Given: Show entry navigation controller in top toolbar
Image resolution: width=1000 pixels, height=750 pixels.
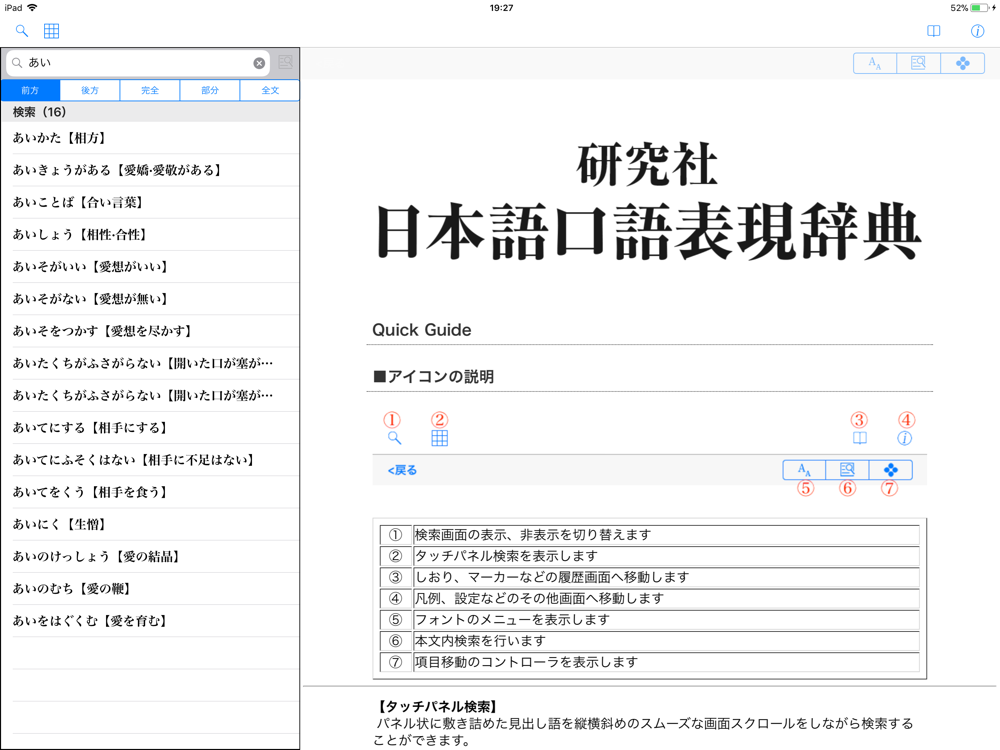Looking at the screenshot, I should coord(962,63).
